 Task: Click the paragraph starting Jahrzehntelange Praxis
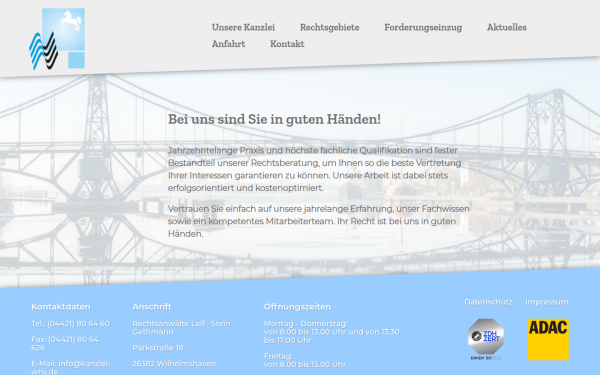[x=315, y=169]
